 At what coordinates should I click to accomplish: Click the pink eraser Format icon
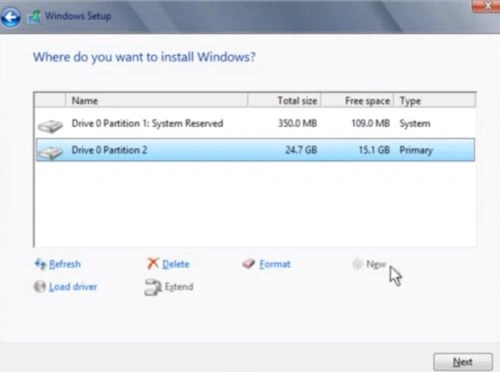[x=249, y=264]
